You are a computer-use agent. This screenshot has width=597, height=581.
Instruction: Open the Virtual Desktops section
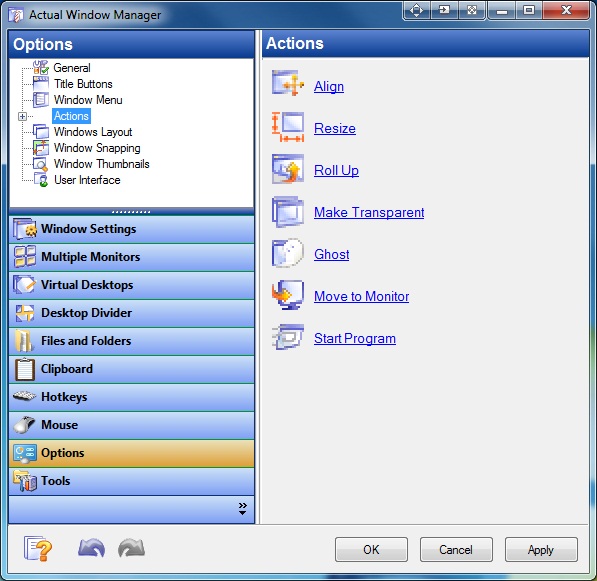tap(131, 285)
